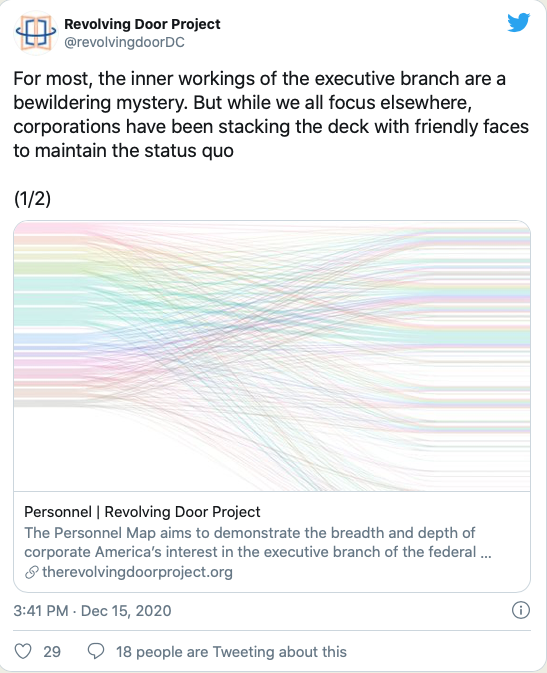
Task: Open the card title Personnel | Revolving Door Project
Action: click(x=142, y=512)
